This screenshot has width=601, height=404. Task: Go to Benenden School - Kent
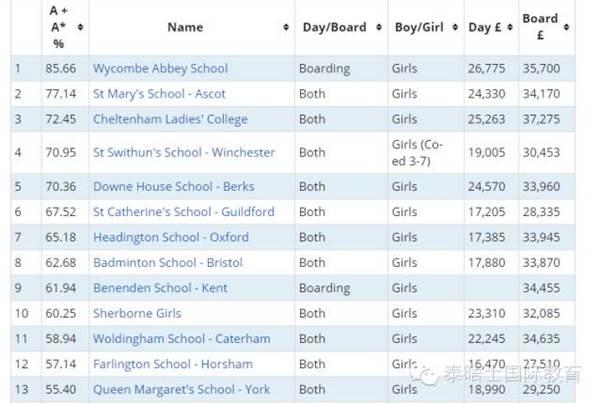(x=160, y=288)
